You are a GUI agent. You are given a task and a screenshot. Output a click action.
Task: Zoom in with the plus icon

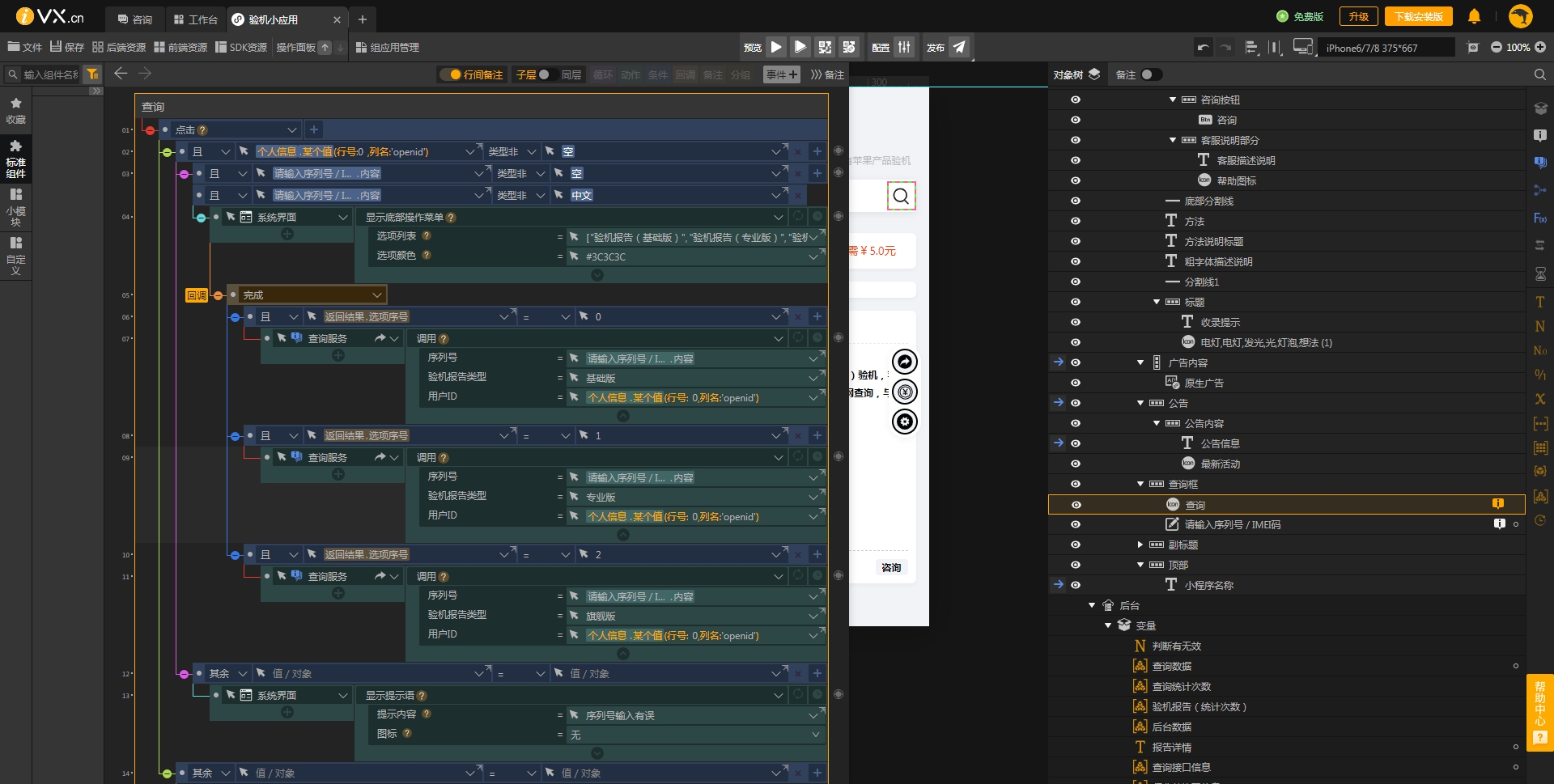[1540, 47]
